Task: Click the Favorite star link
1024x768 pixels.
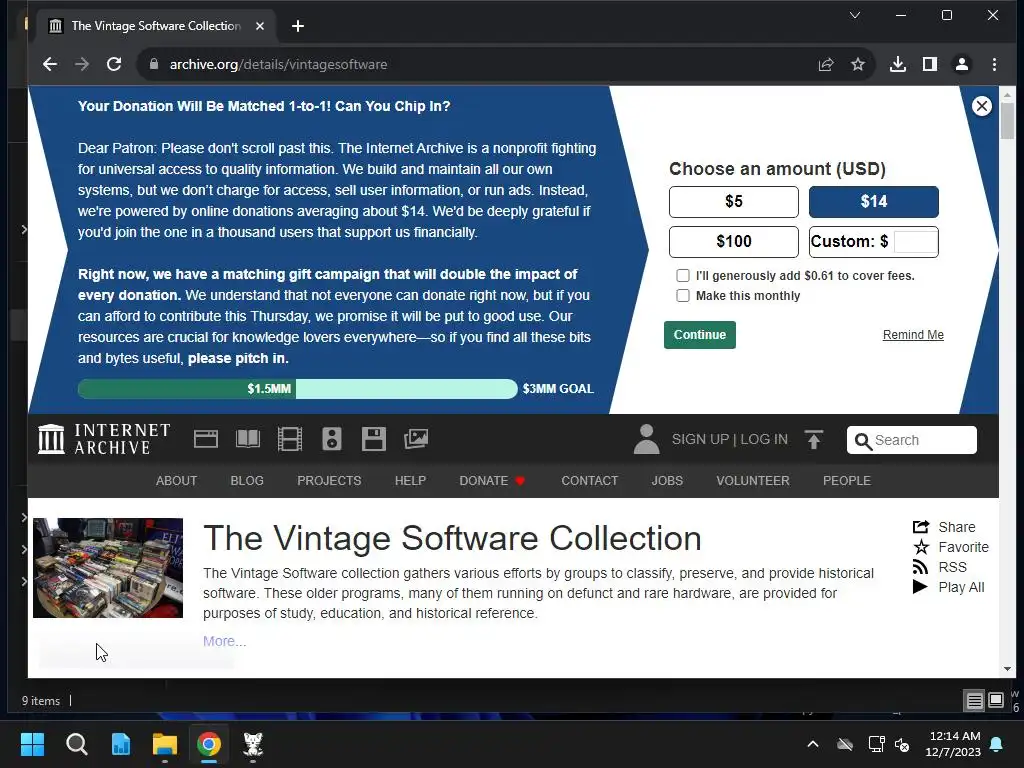Action: 951,547
